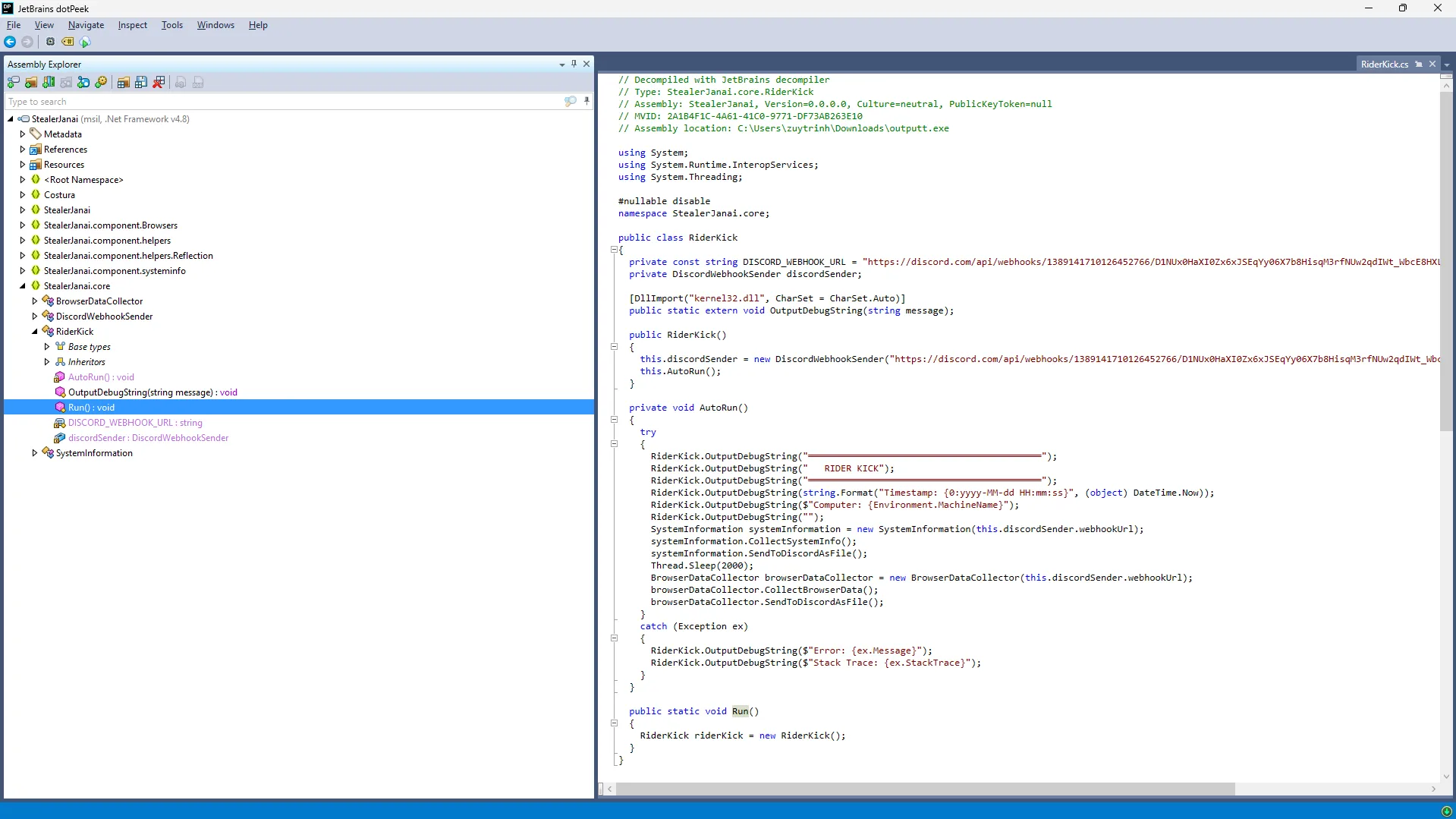
Task: Click the folder with grid icon
Action: coord(123,82)
